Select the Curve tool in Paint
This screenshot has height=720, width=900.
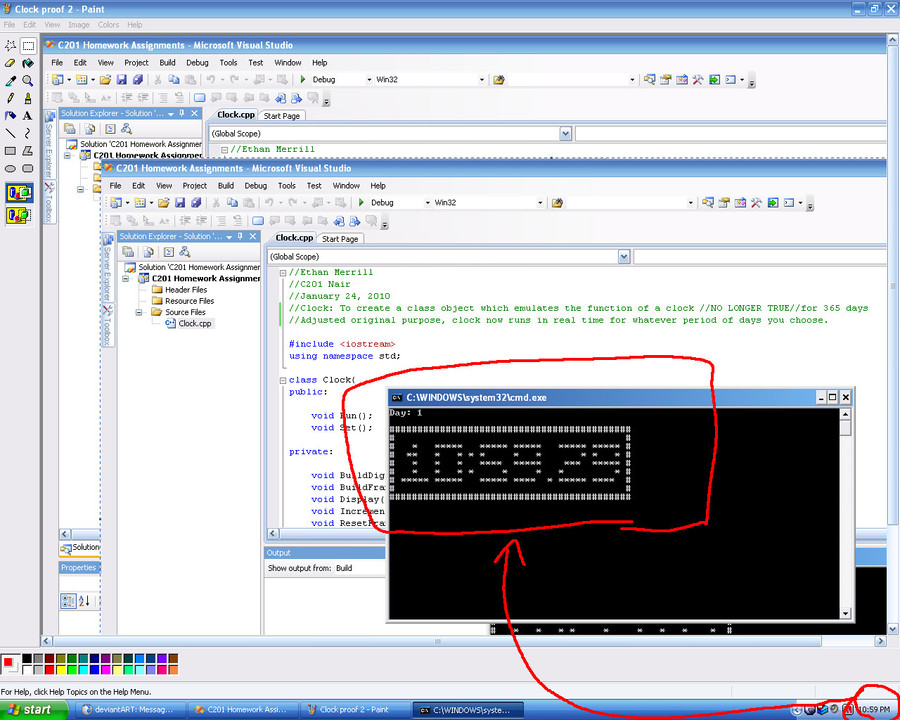coord(28,134)
